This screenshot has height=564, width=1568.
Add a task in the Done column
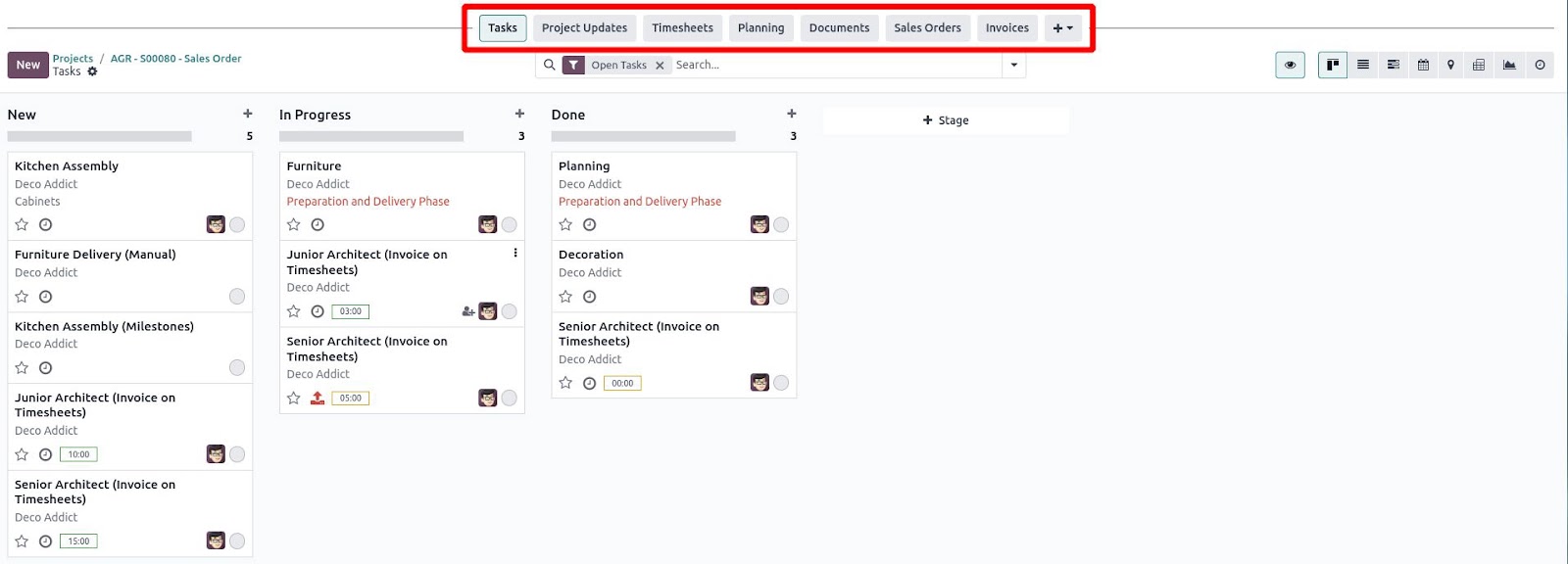coord(792,114)
